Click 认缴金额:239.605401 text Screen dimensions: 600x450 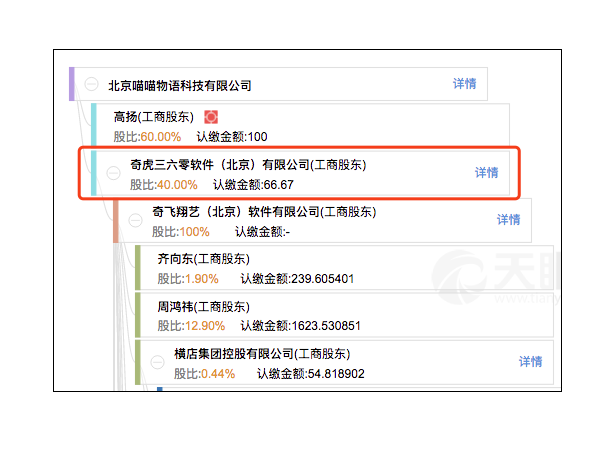click(297, 279)
